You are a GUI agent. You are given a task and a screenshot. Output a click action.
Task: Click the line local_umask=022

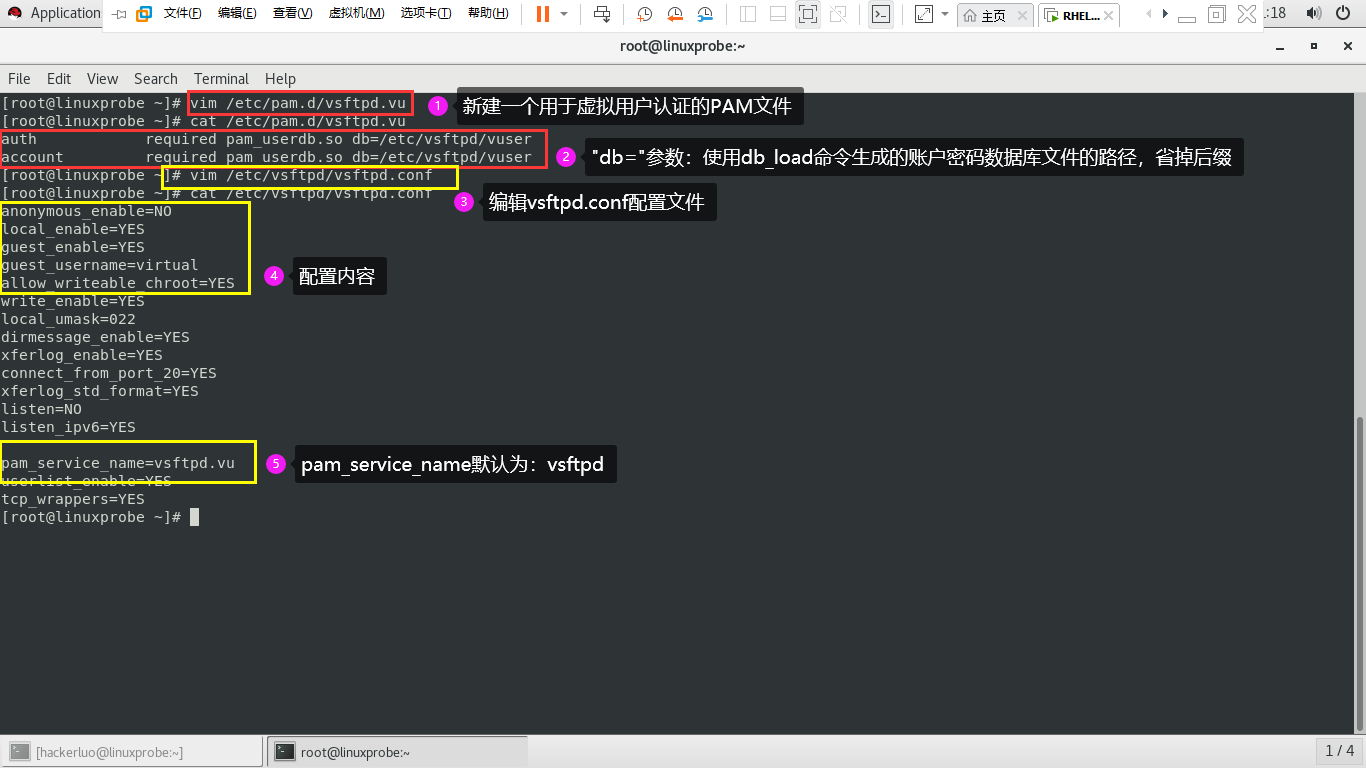(69, 319)
